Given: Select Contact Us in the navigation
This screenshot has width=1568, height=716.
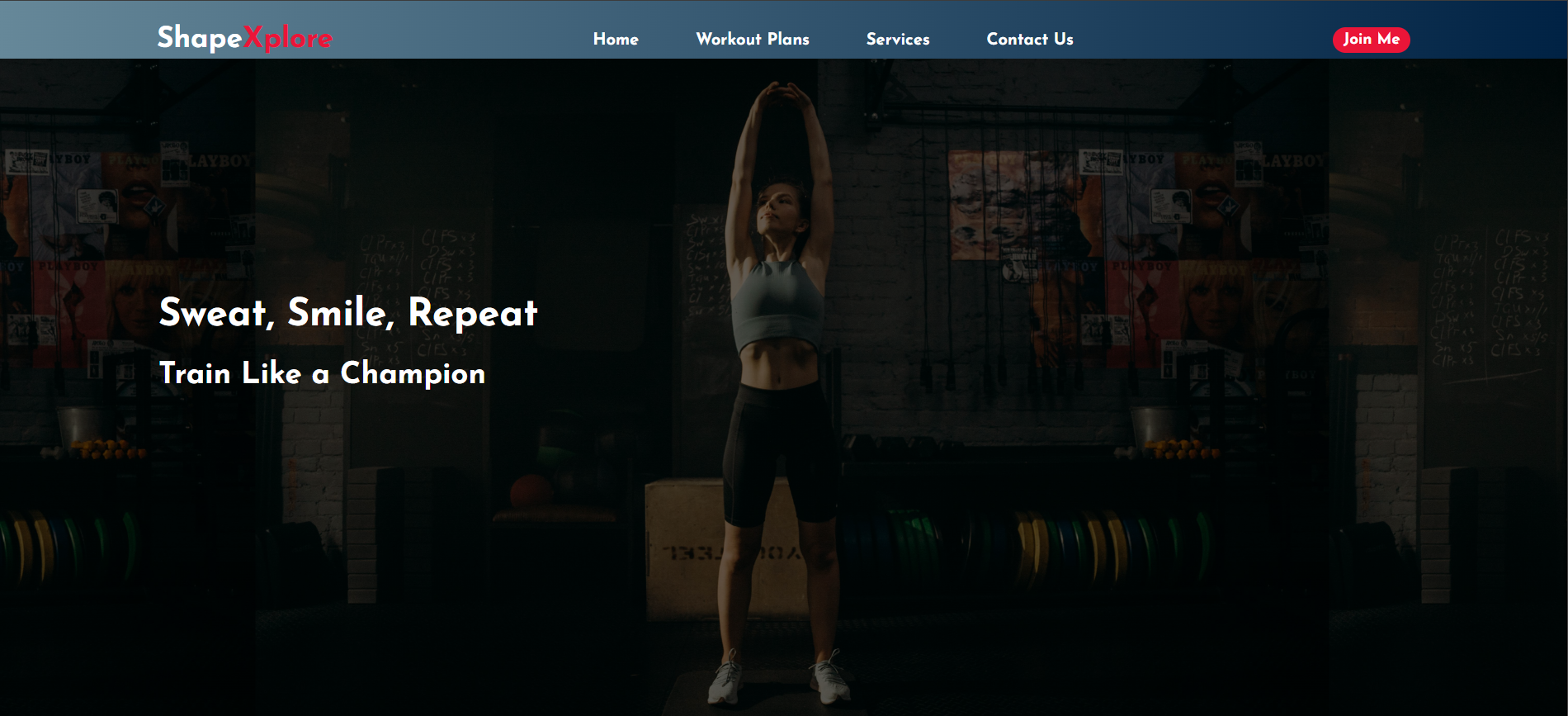Looking at the screenshot, I should tap(1029, 39).
